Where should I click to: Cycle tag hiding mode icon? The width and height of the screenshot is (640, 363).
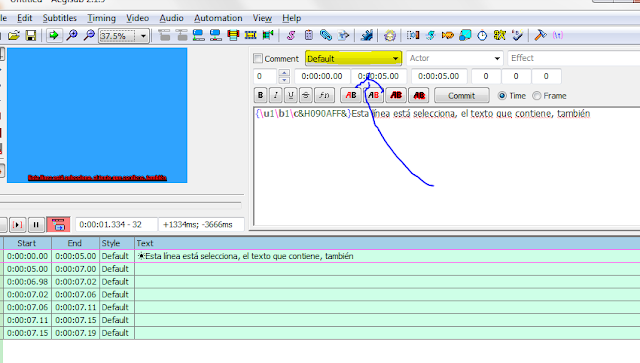(x=558, y=36)
